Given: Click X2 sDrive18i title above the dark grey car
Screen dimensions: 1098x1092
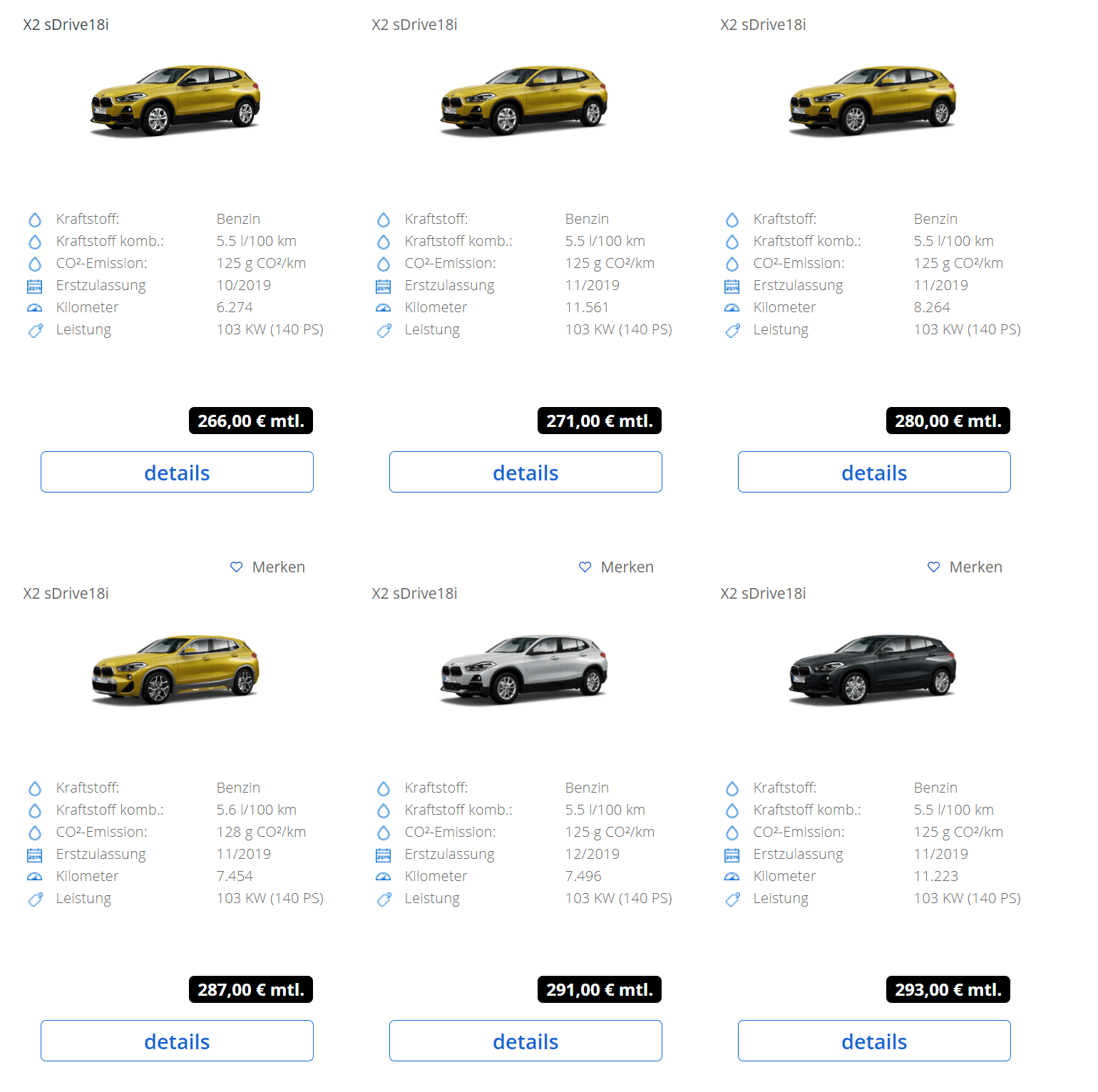Looking at the screenshot, I should coord(763,593).
